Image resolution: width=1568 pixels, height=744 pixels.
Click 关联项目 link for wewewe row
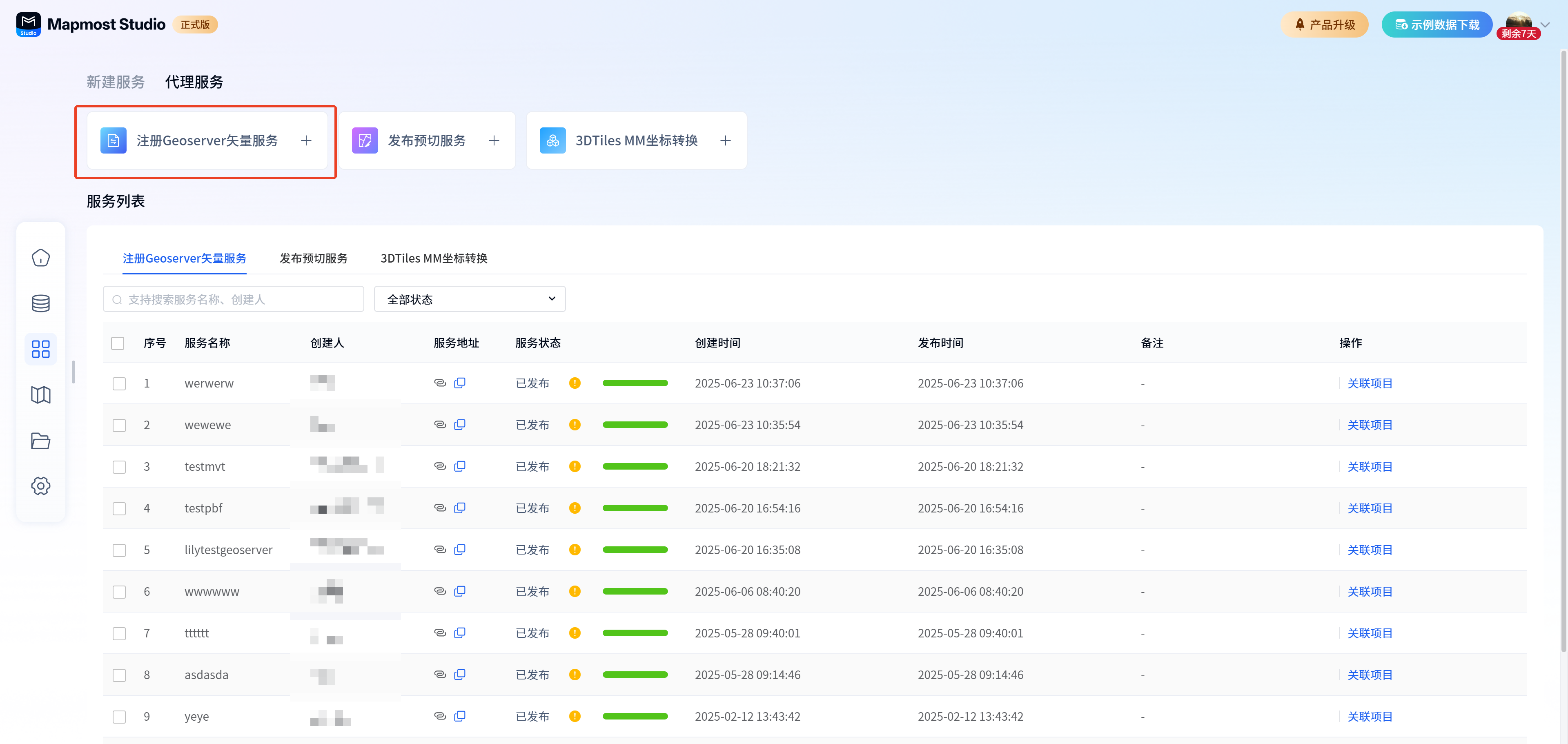click(1370, 425)
